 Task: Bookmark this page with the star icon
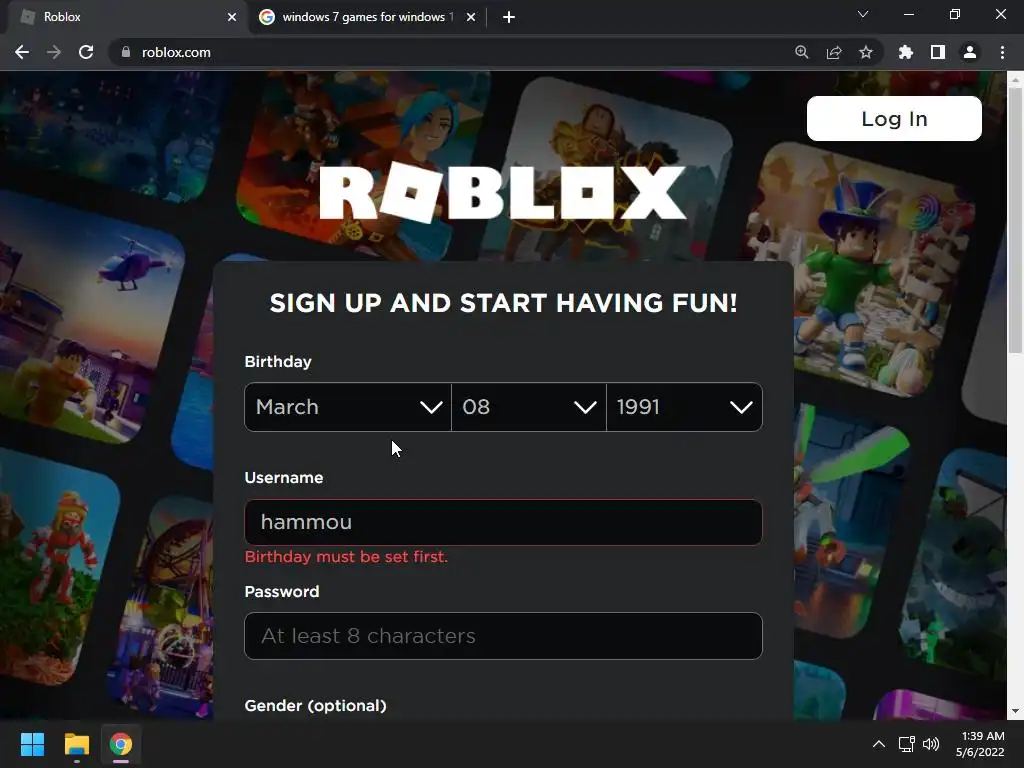pyautogui.click(x=866, y=52)
